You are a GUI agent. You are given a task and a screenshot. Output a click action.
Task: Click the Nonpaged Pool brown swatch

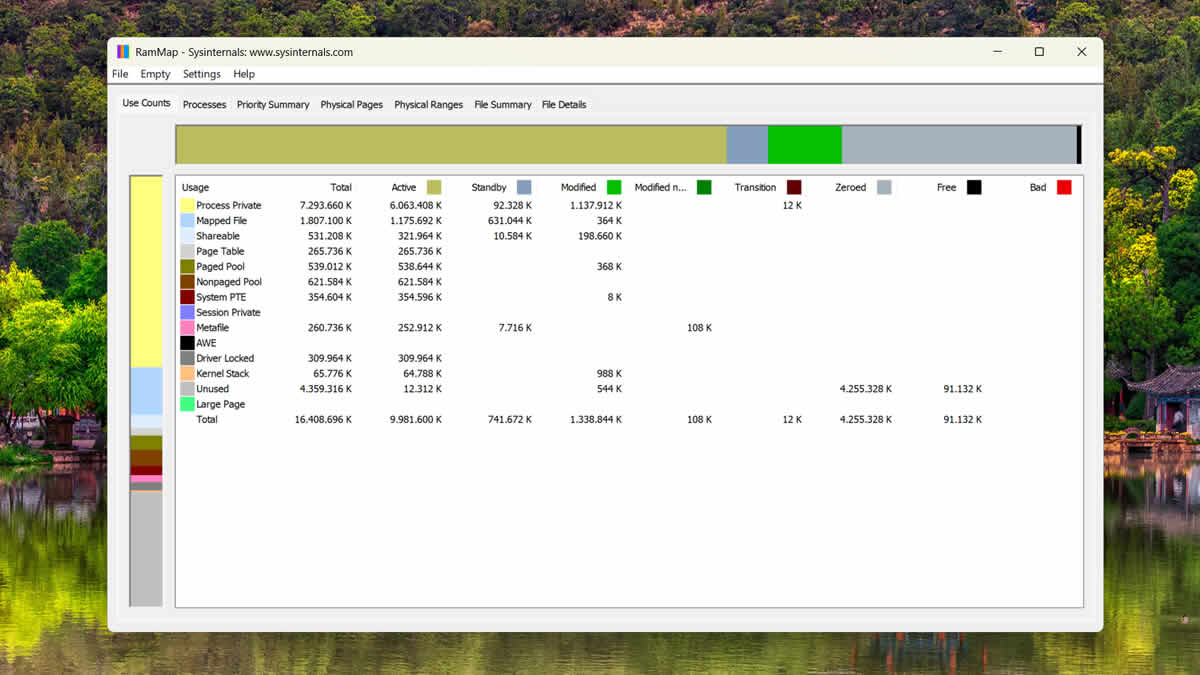[x=187, y=282]
